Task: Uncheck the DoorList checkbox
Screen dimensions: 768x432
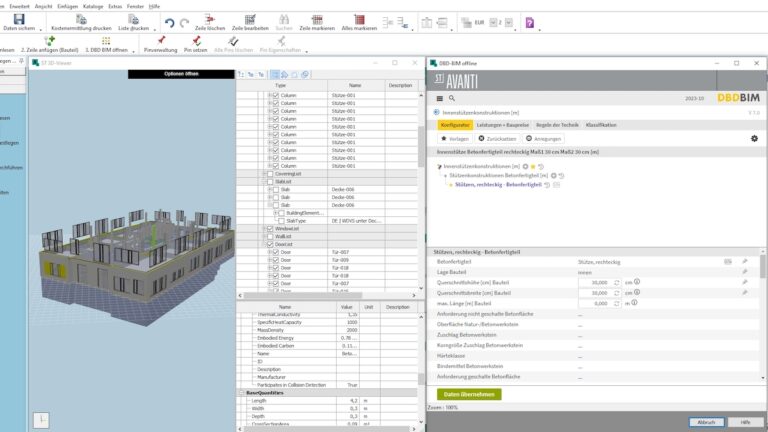Action: point(268,244)
